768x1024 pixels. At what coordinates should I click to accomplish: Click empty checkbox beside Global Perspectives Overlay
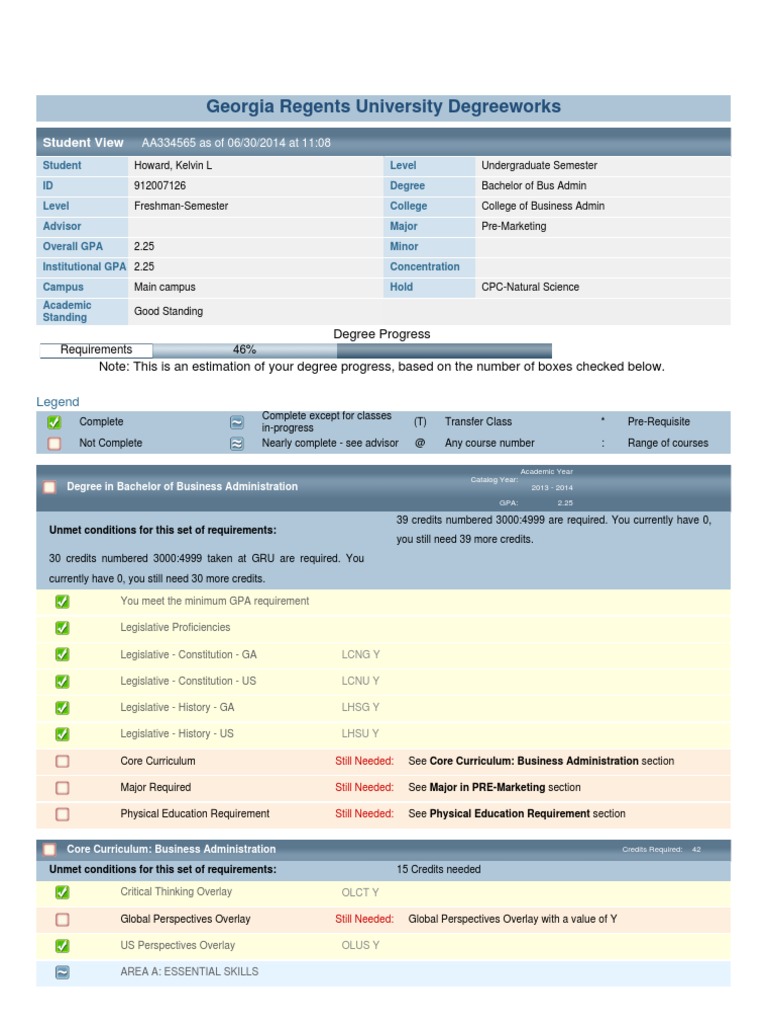62,920
